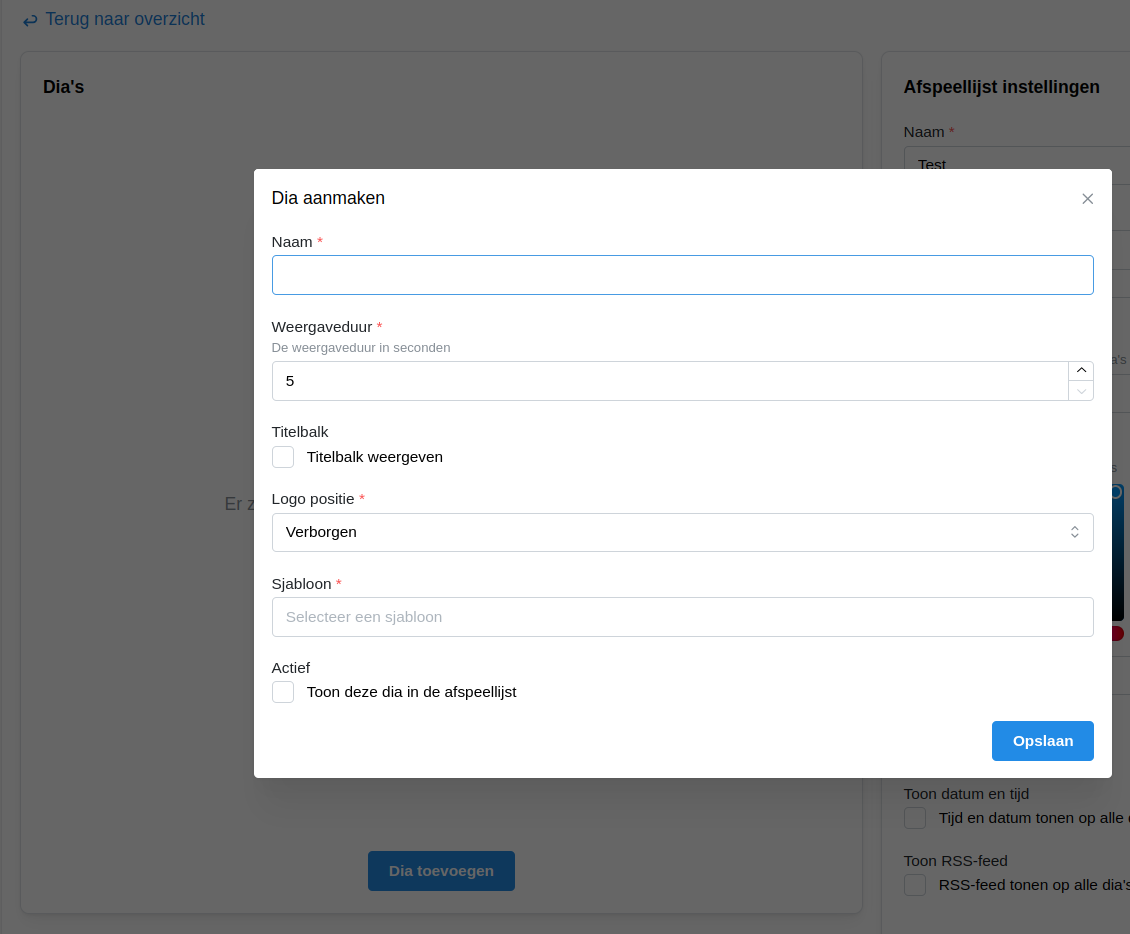Select the red color swatch
The width and height of the screenshot is (1130, 934).
click(1117, 633)
